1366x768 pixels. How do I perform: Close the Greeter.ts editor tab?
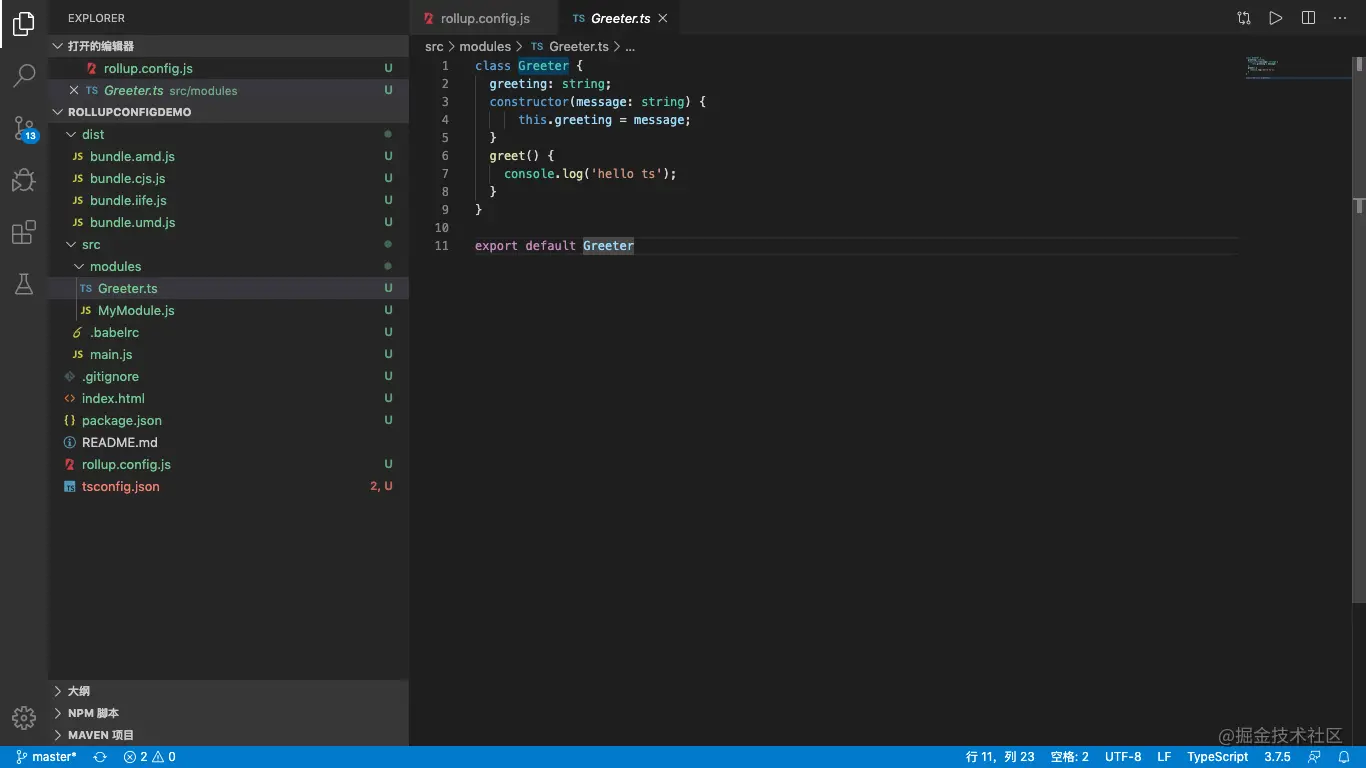pyautogui.click(x=663, y=18)
